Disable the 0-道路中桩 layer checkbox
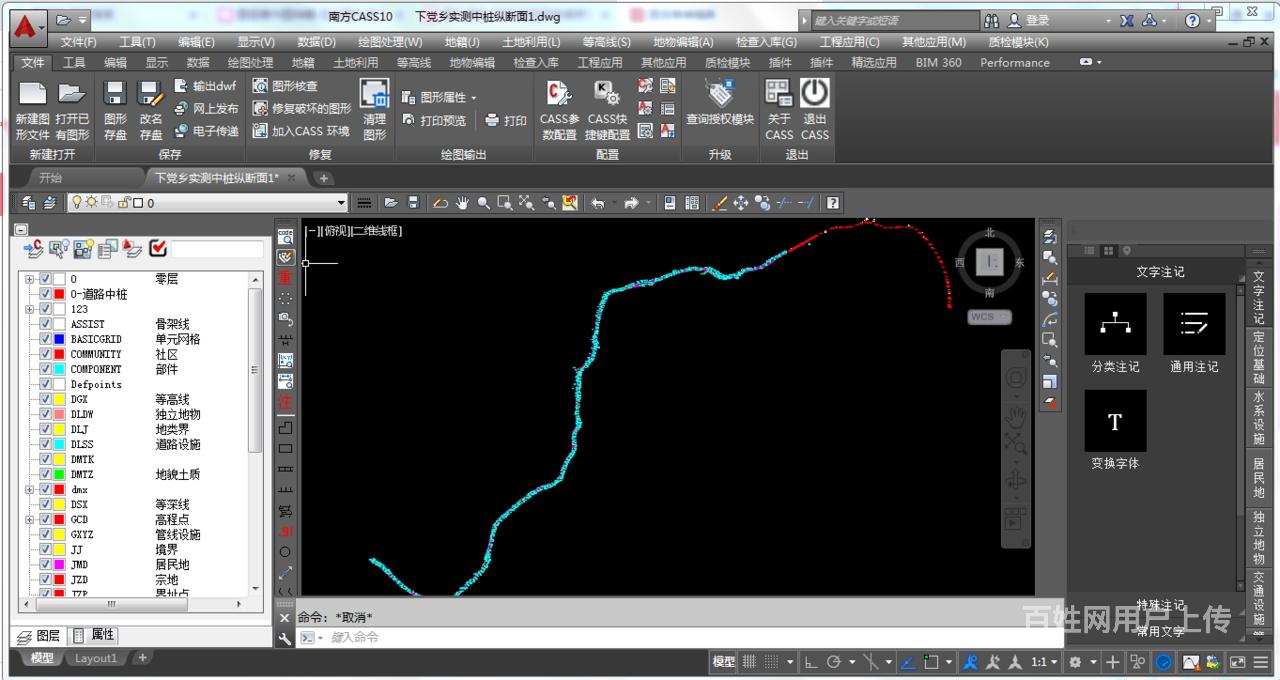The width and height of the screenshot is (1280, 680). (45, 293)
